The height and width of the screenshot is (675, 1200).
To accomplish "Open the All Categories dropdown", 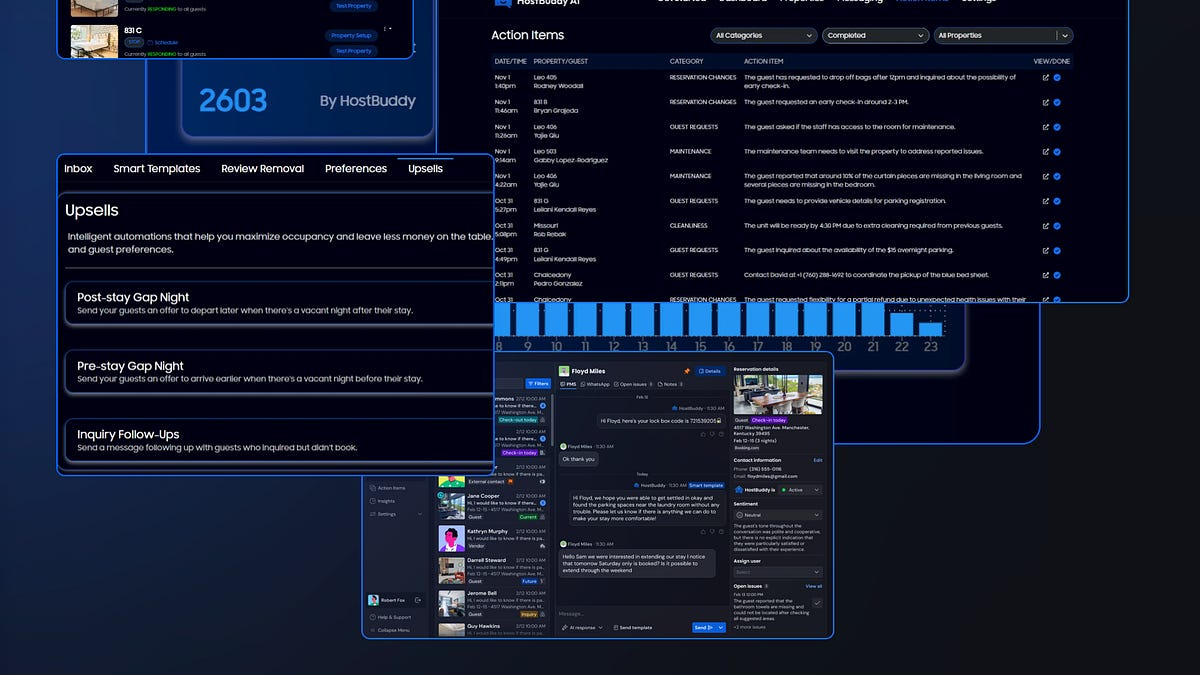I will 765,35.
